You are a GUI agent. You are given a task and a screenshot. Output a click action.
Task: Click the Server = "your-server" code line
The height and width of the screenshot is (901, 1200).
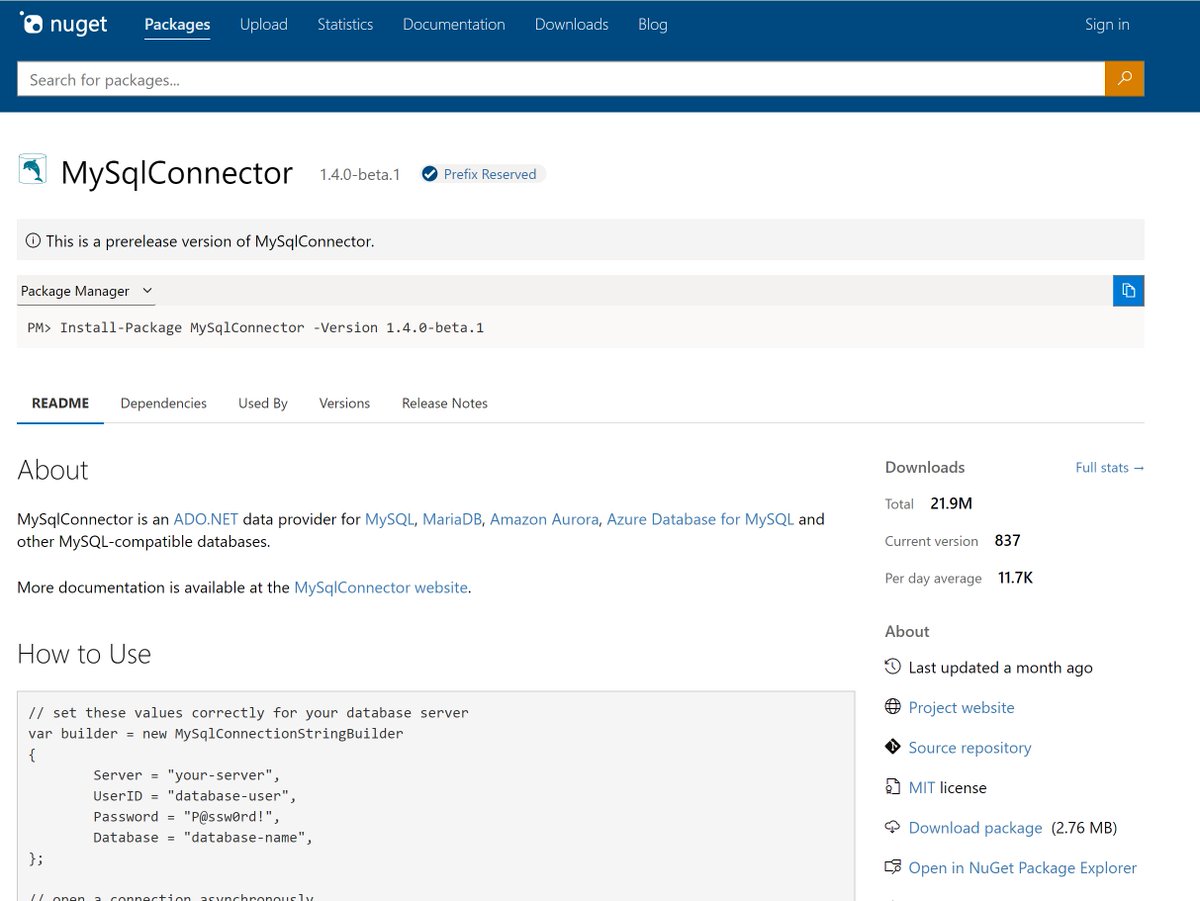(187, 775)
